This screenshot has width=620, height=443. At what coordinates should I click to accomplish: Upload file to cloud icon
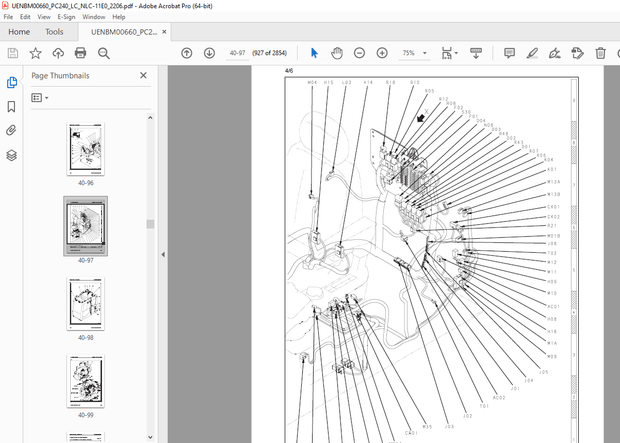(x=58, y=53)
